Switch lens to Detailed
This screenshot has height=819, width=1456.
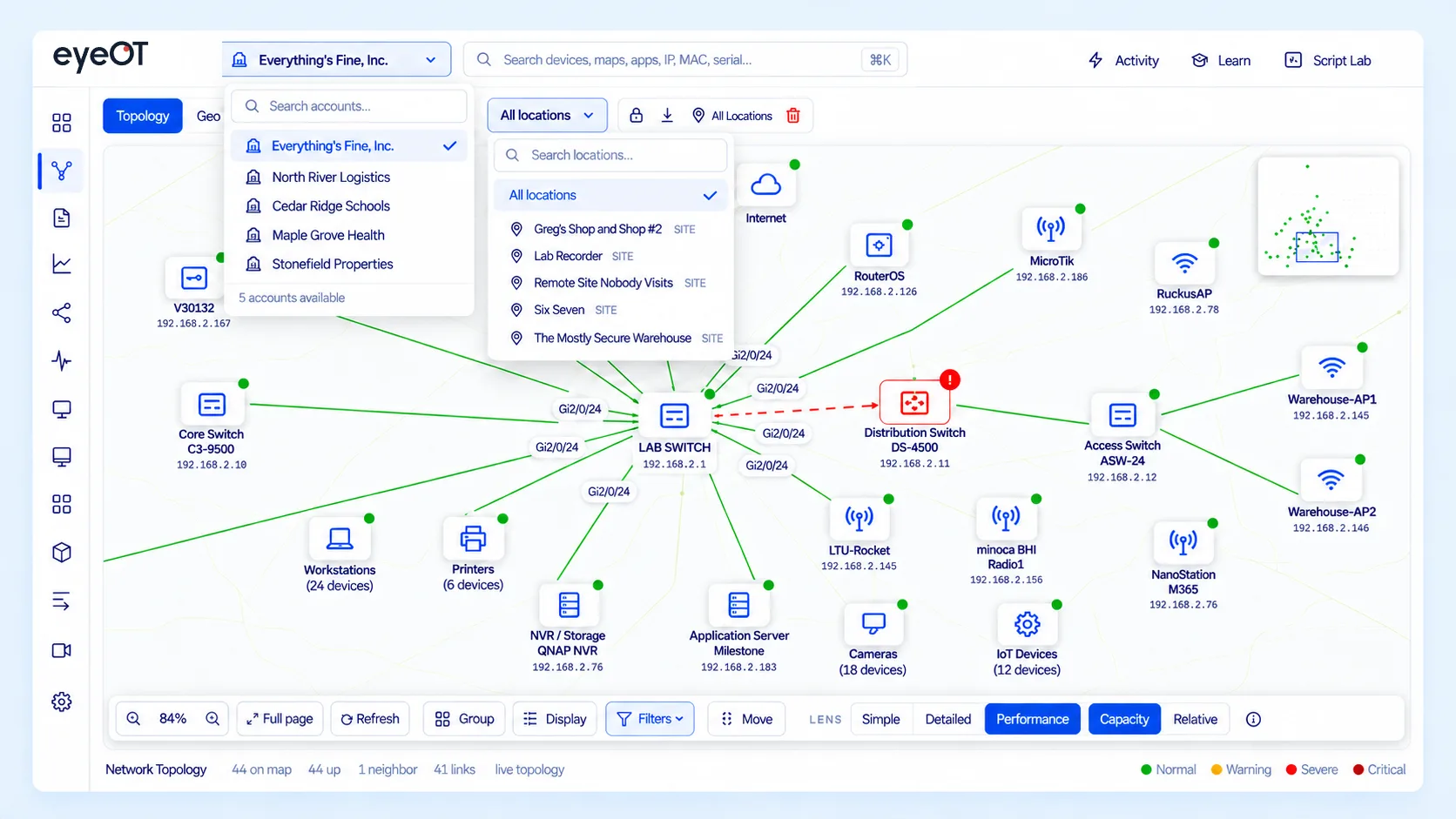tap(947, 719)
